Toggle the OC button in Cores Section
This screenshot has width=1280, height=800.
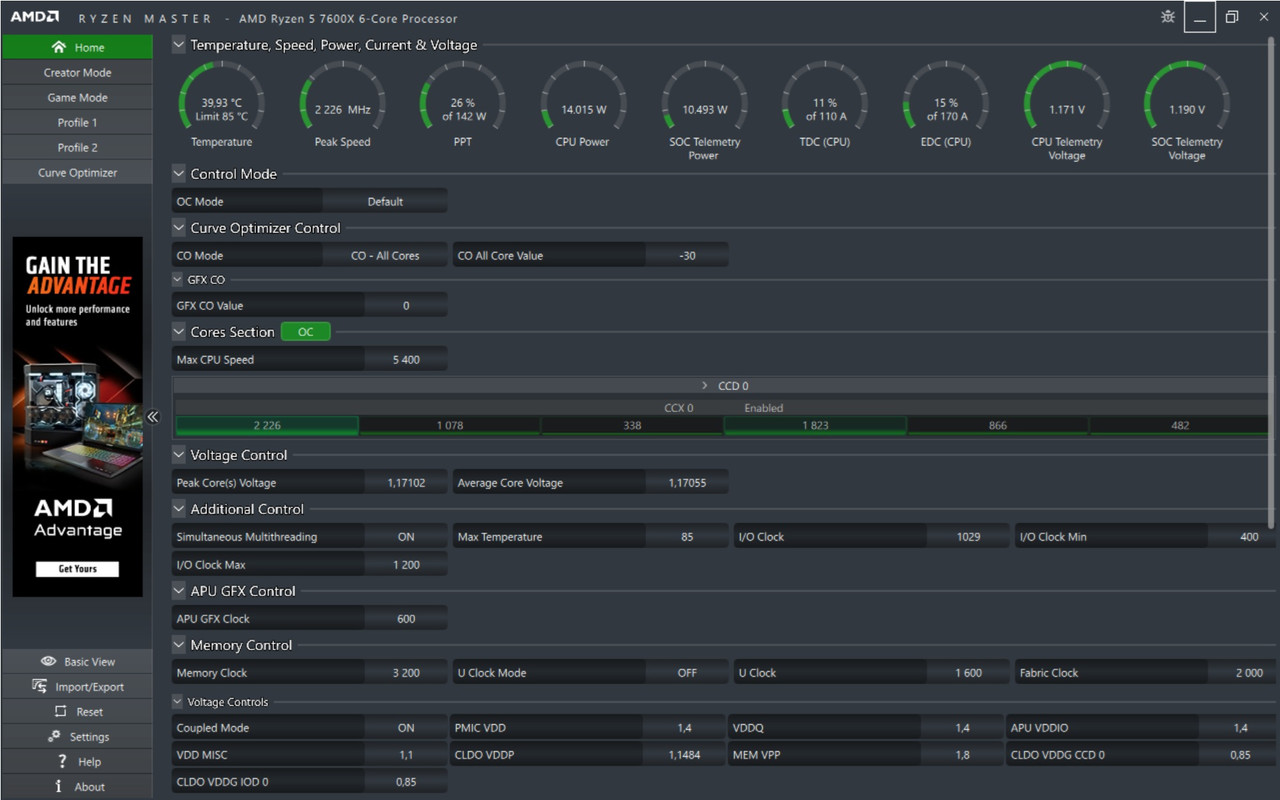[305, 332]
